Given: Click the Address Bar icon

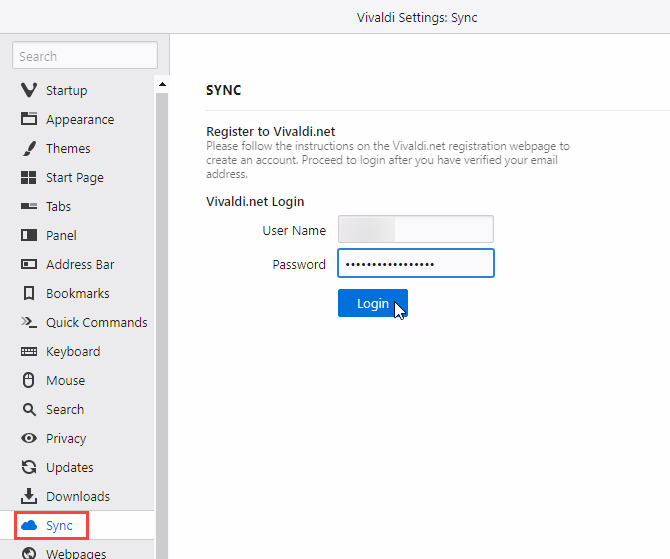Looking at the screenshot, I should point(29,264).
